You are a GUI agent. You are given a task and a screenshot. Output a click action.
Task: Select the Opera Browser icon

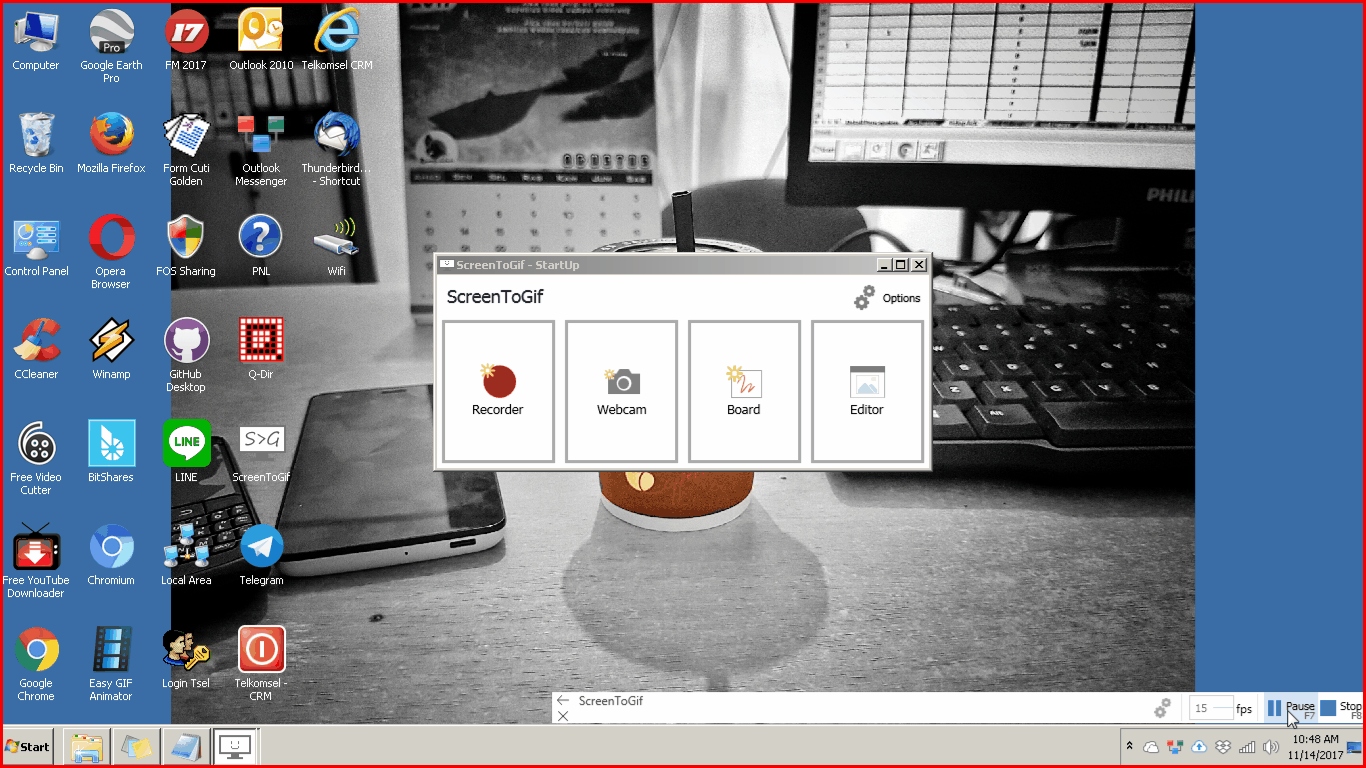click(x=111, y=253)
